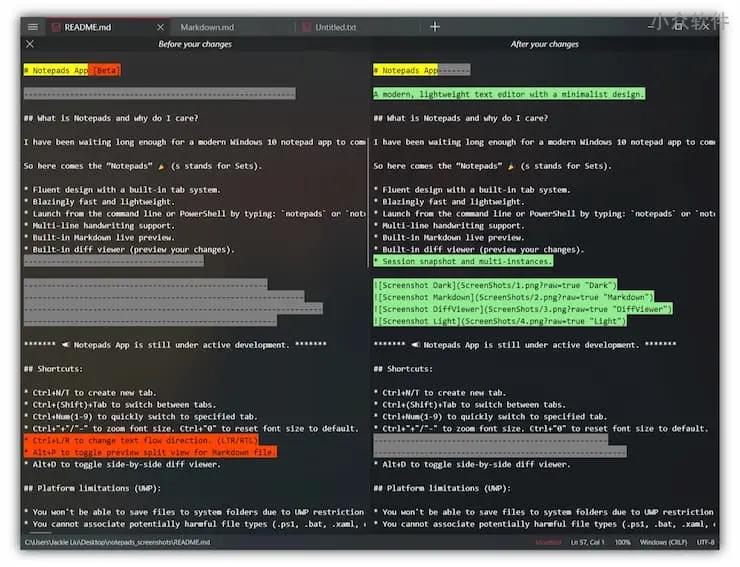Click added '[Screenshot Light]' link line

pyautogui.click(x=499, y=321)
